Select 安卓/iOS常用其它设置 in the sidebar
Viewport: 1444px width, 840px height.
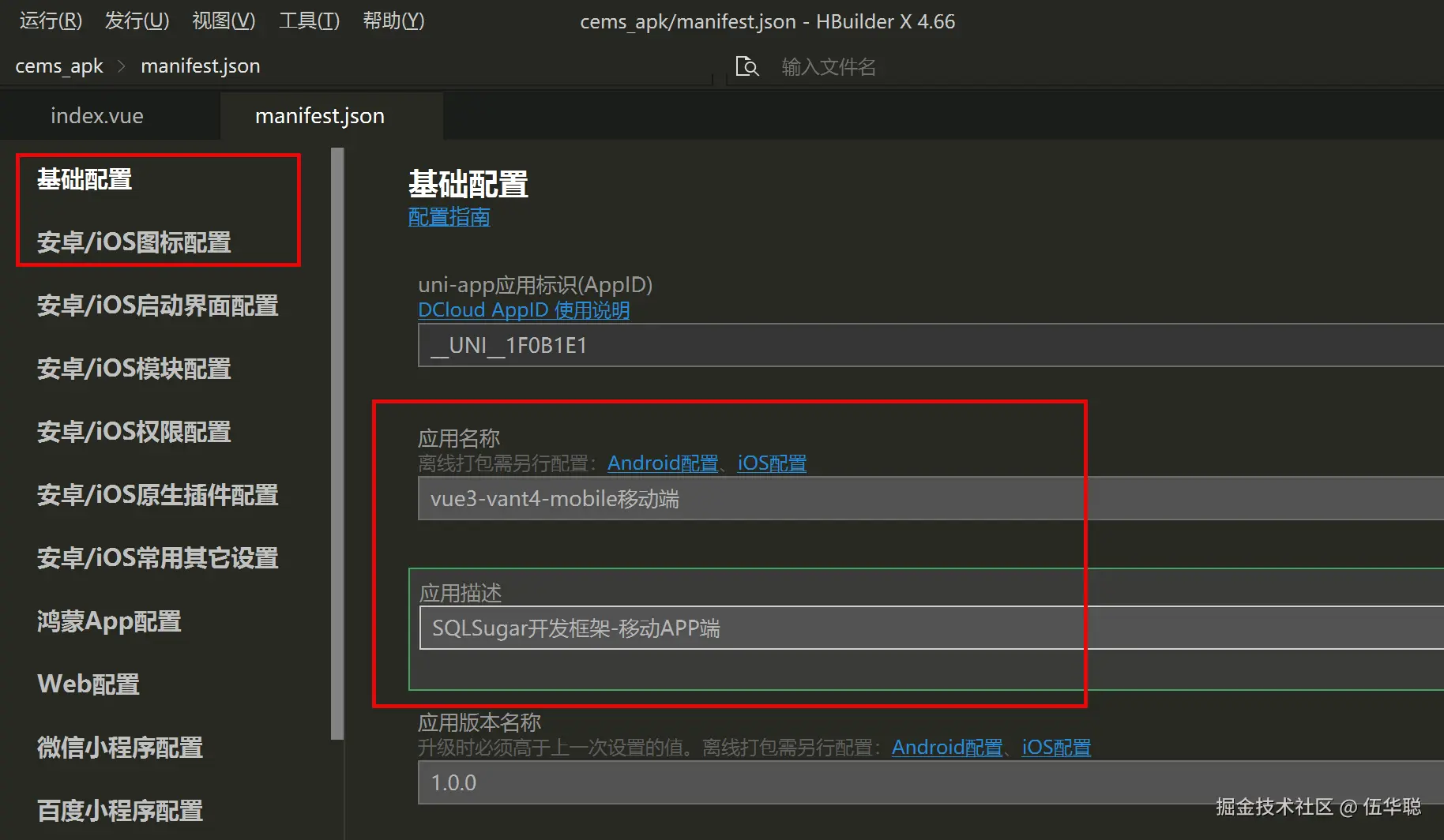(158, 558)
